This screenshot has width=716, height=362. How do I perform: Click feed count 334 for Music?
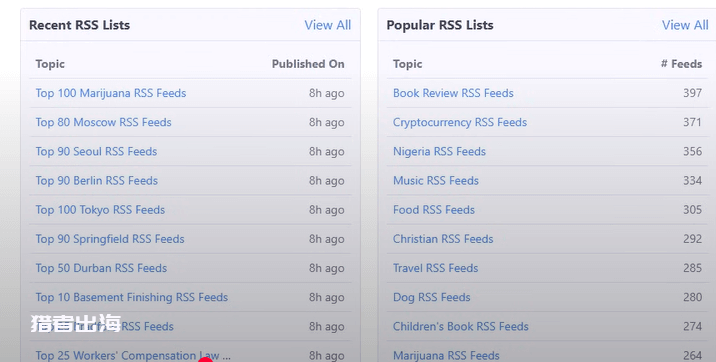tap(692, 181)
